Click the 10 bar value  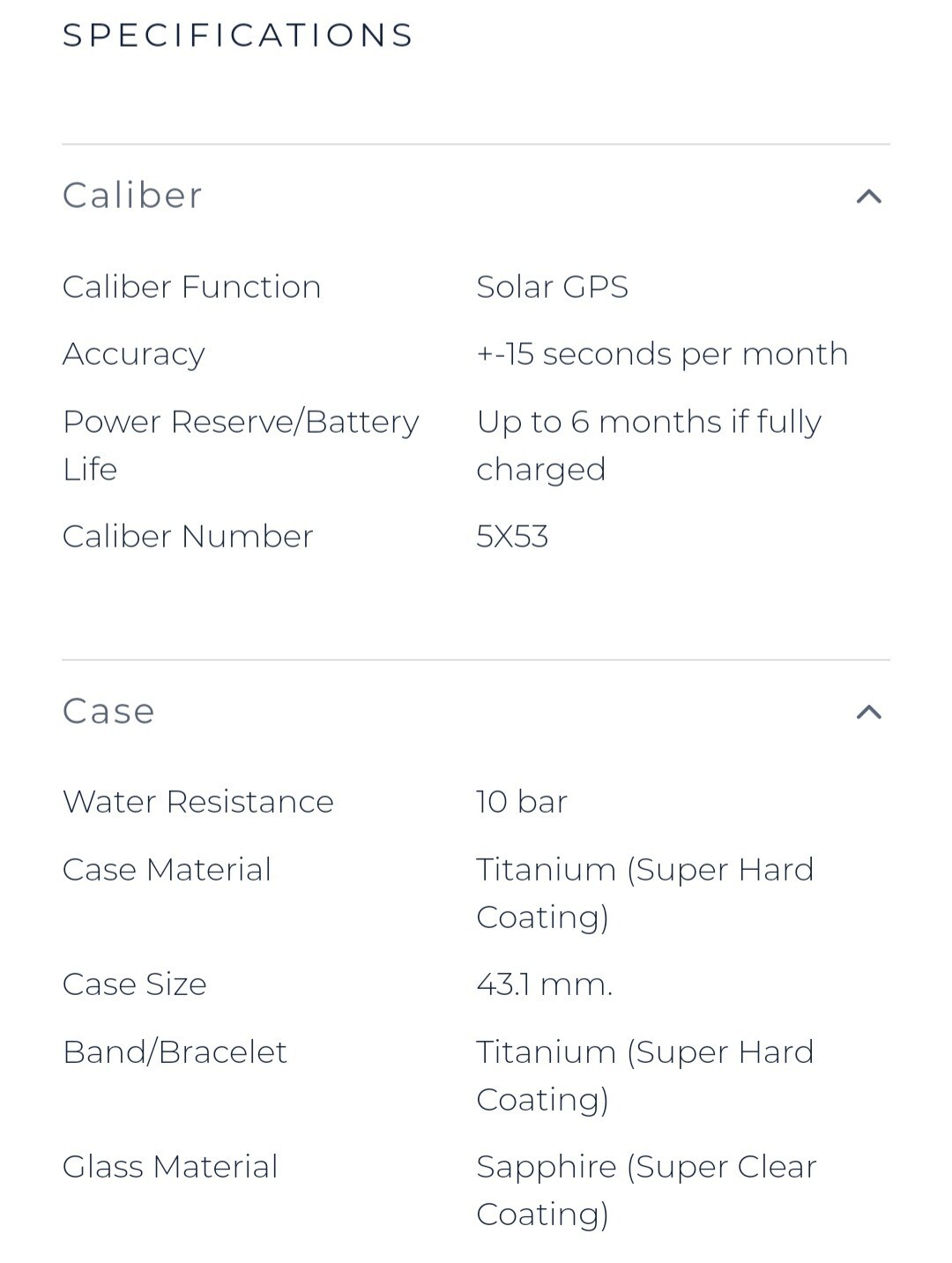[522, 801]
